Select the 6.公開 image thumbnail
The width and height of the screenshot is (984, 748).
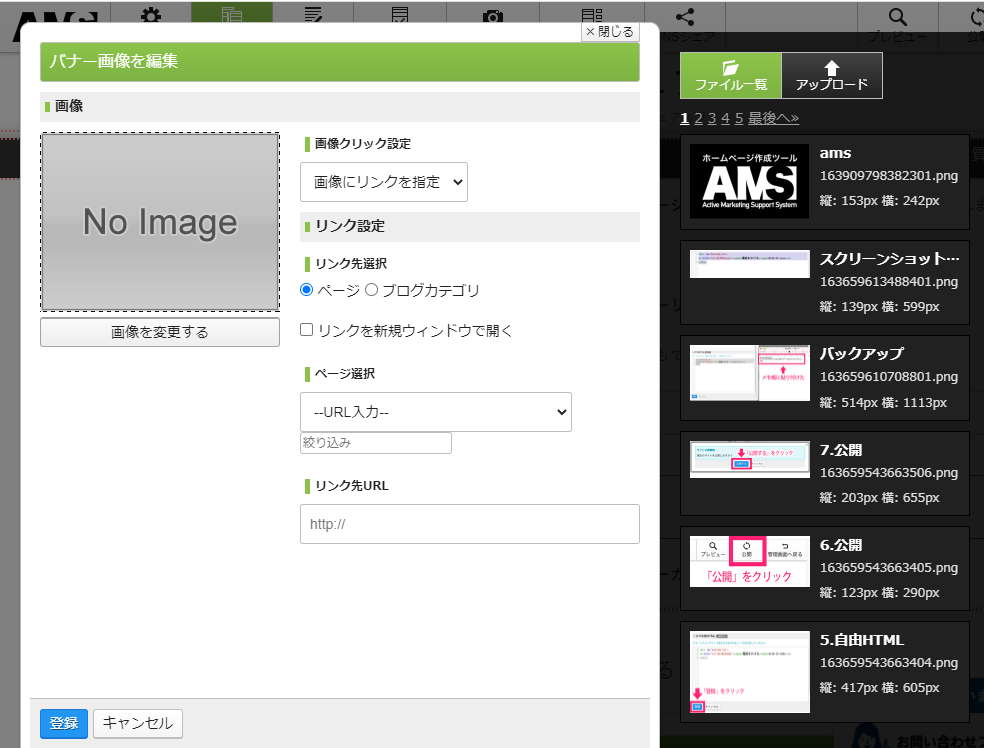coord(749,562)
